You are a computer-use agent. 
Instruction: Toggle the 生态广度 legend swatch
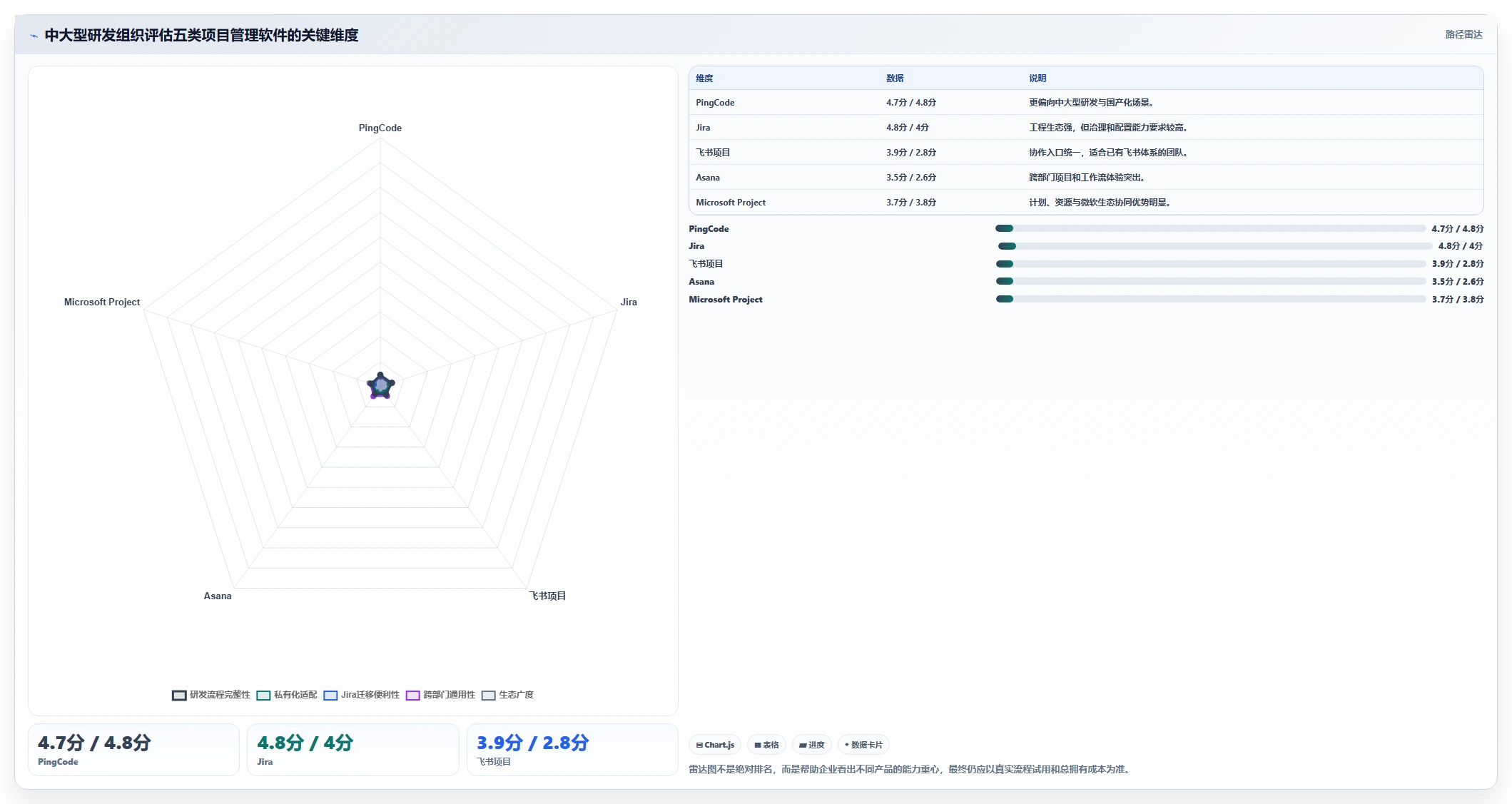click(488, 695)
